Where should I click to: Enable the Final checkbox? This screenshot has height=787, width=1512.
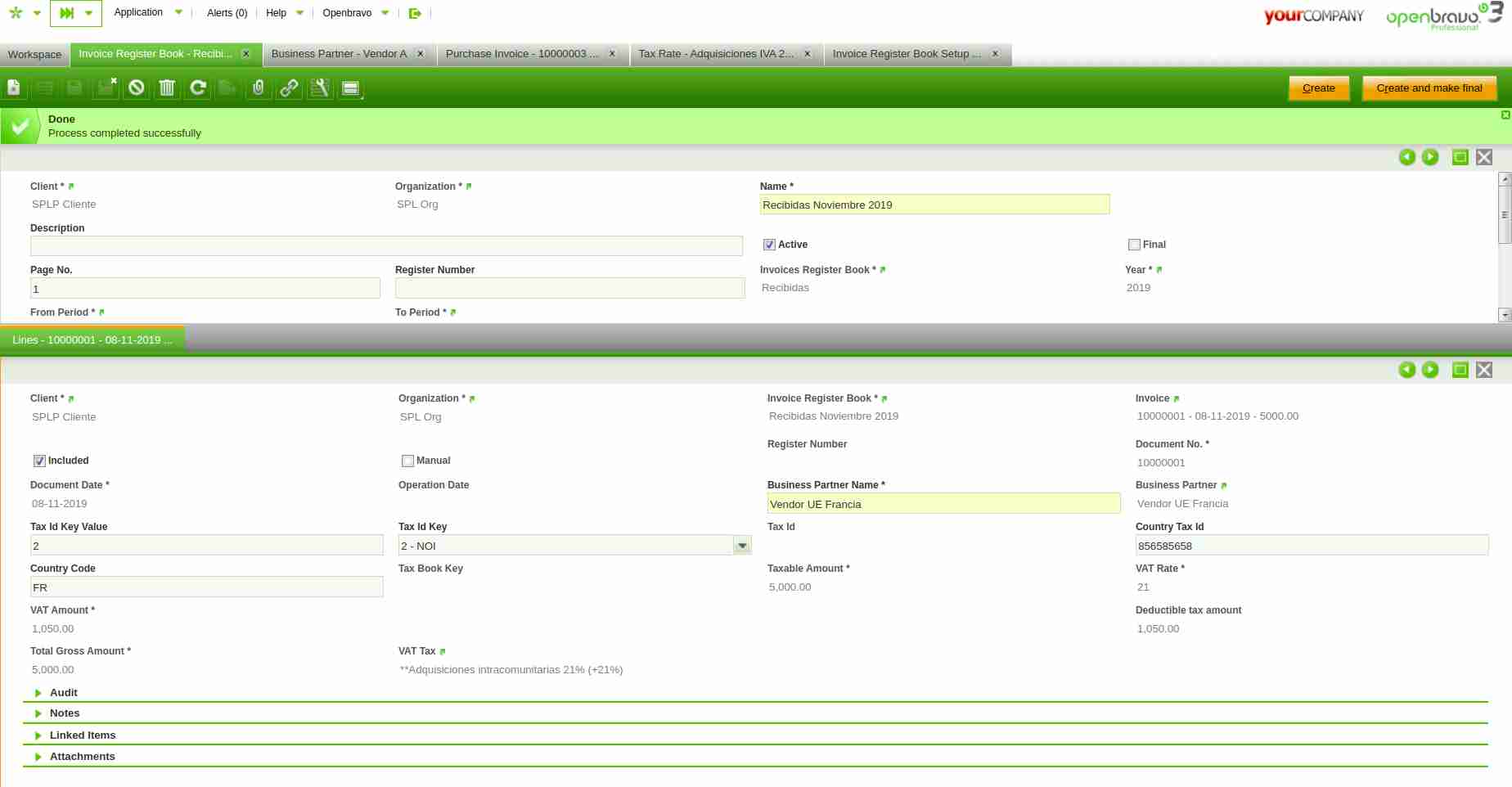pyautogui.click(x=1134, y=245)
